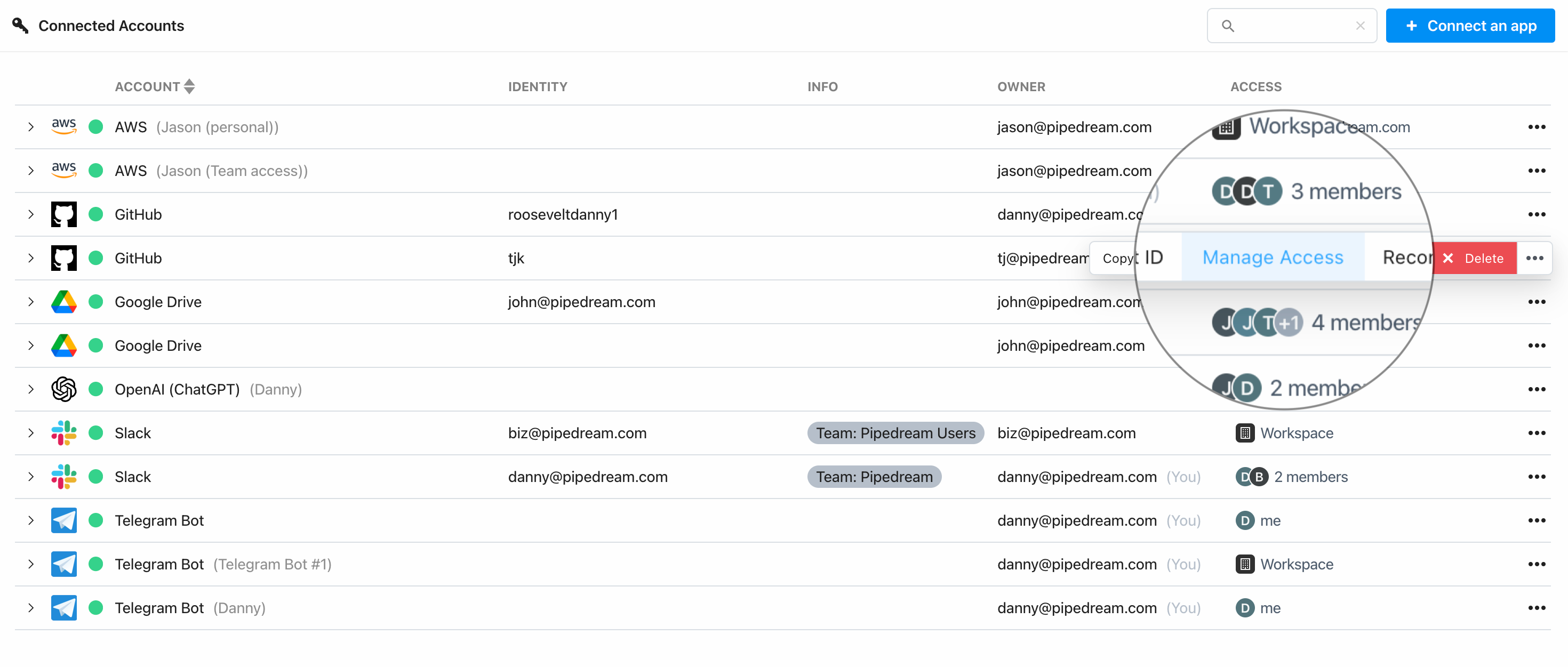
Task: Expand the Google Drive first row
Action: [31, 301]
